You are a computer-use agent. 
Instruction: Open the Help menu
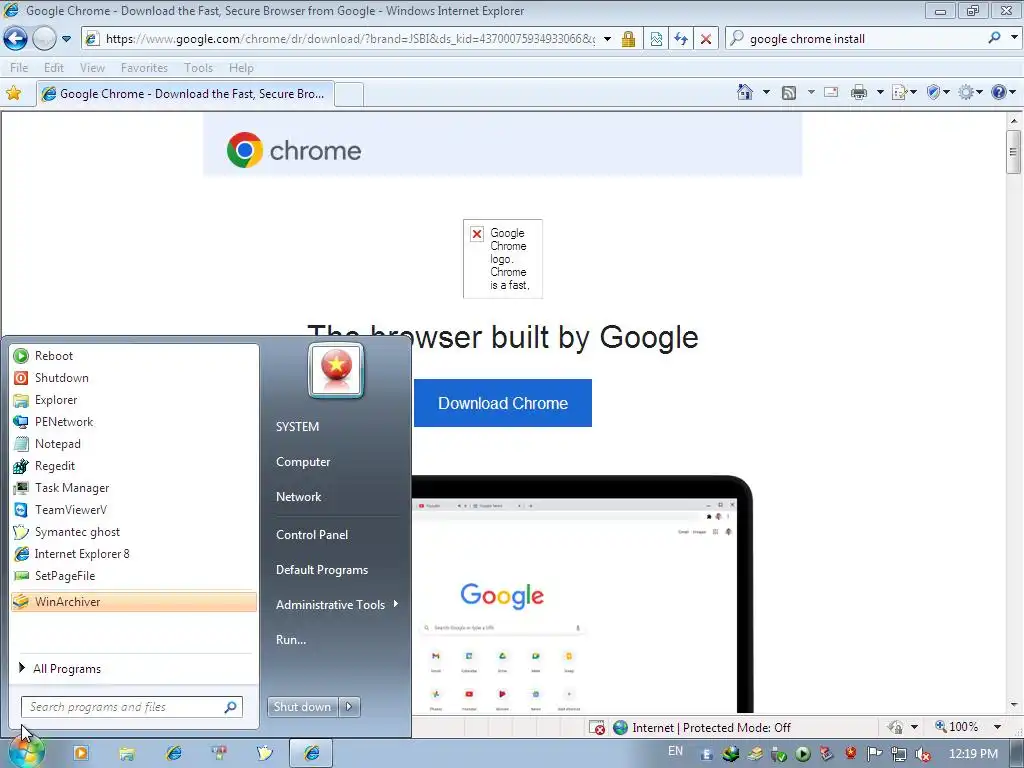coord(241,68)
